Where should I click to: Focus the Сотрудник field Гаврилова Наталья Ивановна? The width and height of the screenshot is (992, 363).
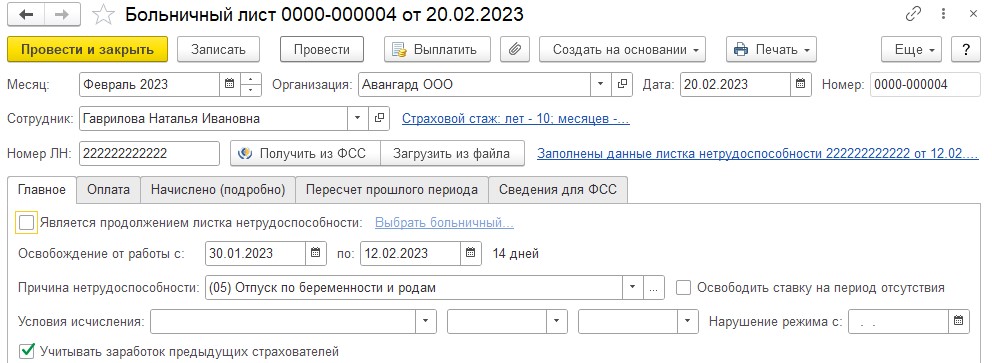[x=213, y=118]
